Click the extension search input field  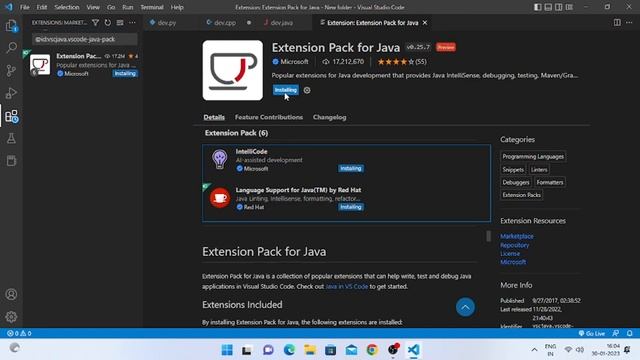85,39
